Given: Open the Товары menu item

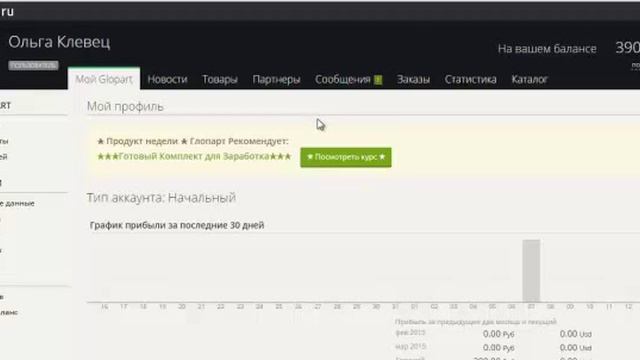Looking at the screenshot, I should tap(220, 79).
